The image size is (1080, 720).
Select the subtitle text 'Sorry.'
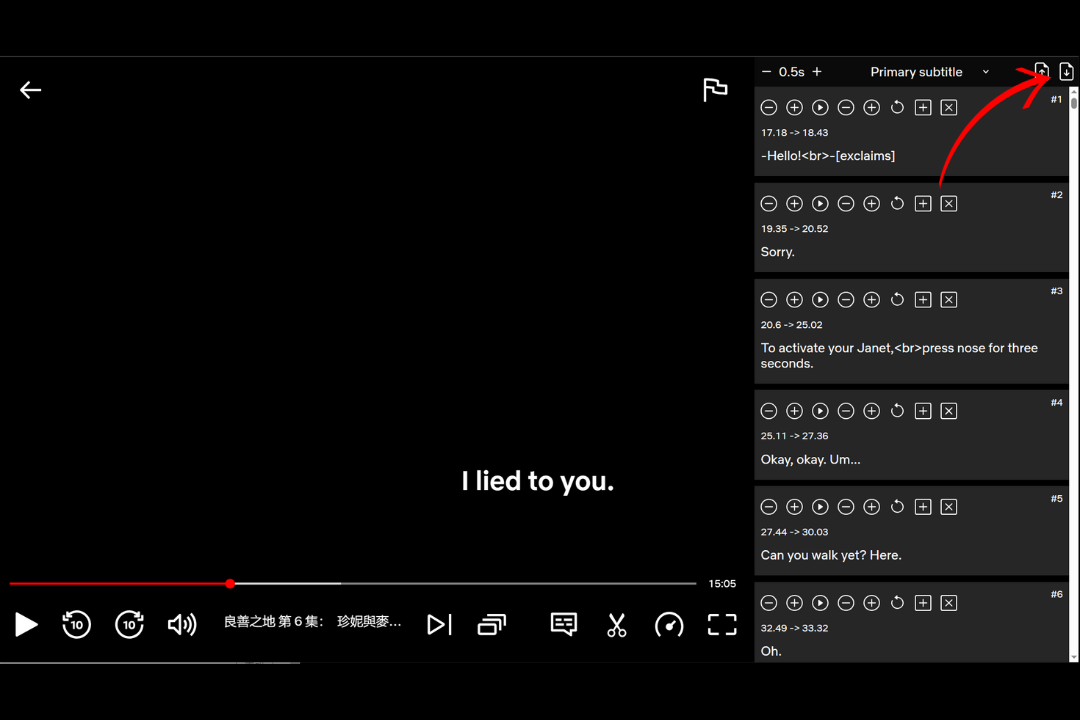[778, 252]
